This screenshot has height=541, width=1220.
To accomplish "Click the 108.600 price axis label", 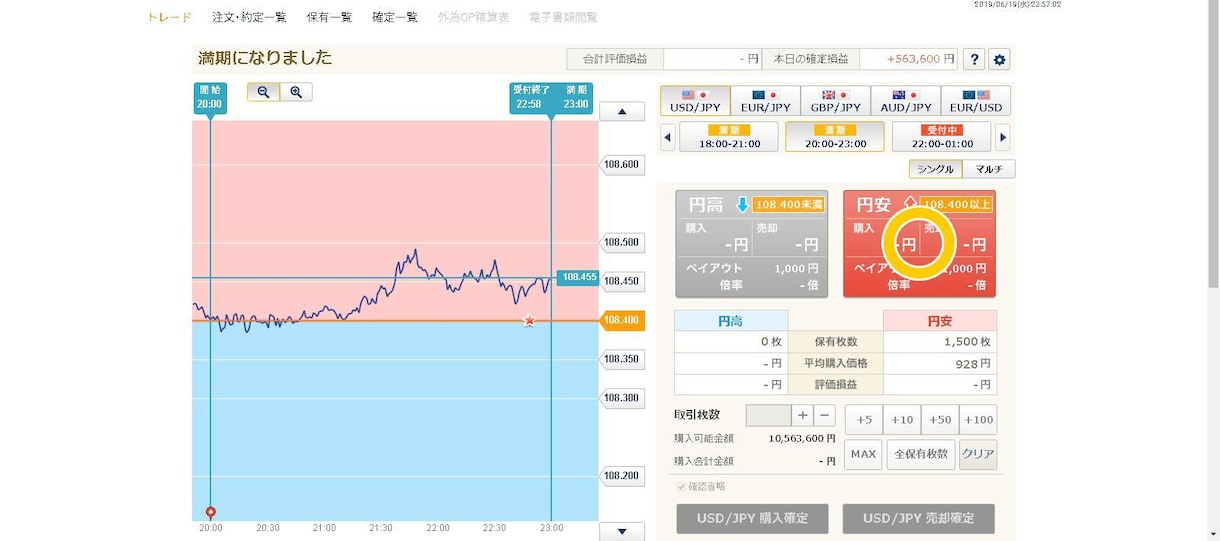I will coord(622,164).
